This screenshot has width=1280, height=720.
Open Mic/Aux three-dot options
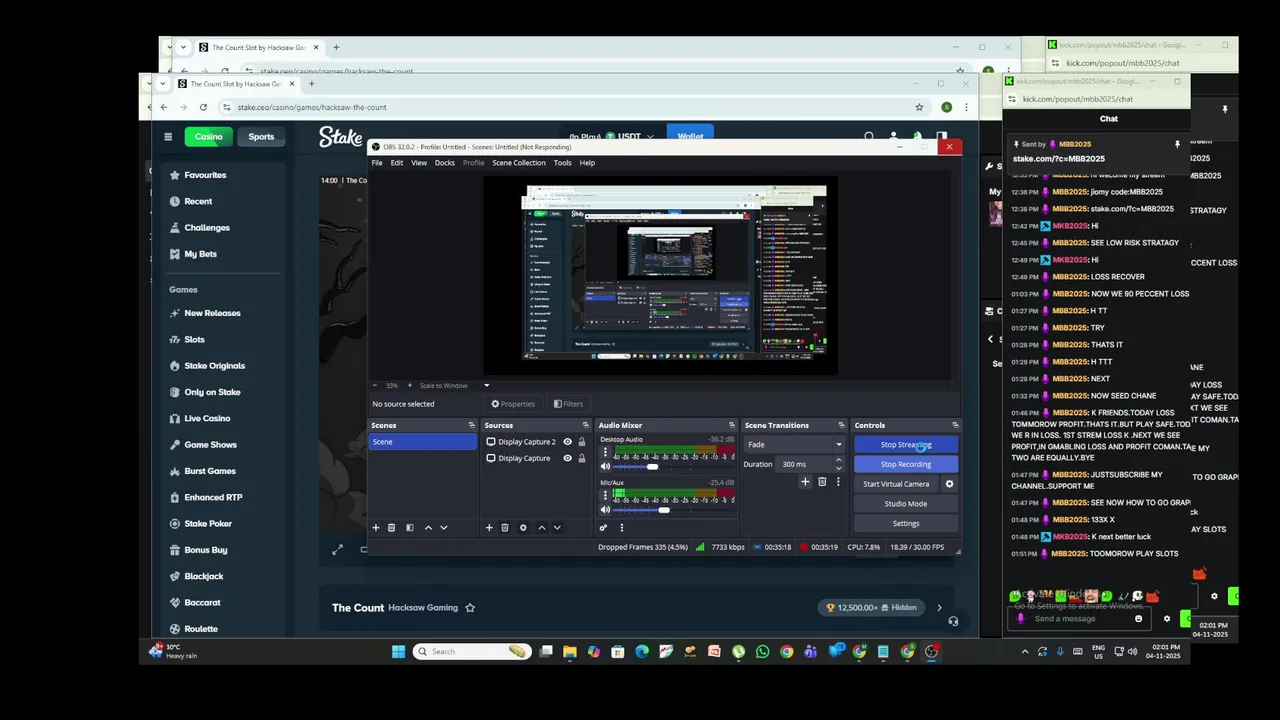(x=605, y=496)
